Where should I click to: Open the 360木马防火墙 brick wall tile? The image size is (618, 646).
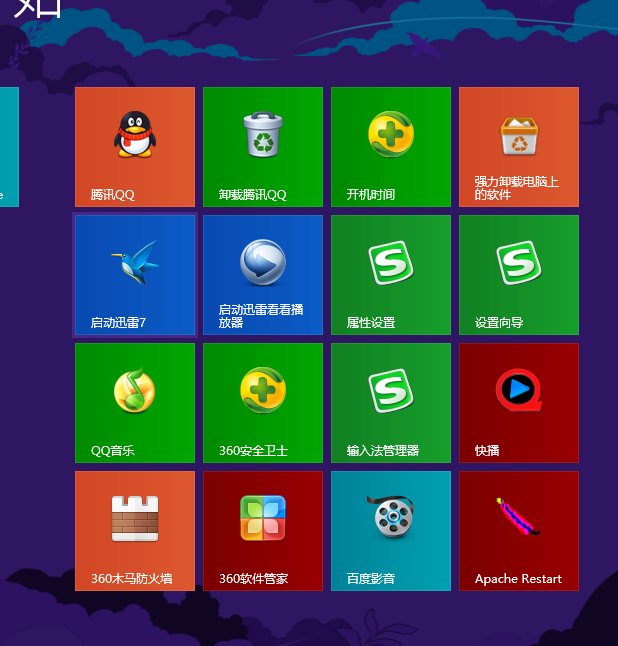134,530
